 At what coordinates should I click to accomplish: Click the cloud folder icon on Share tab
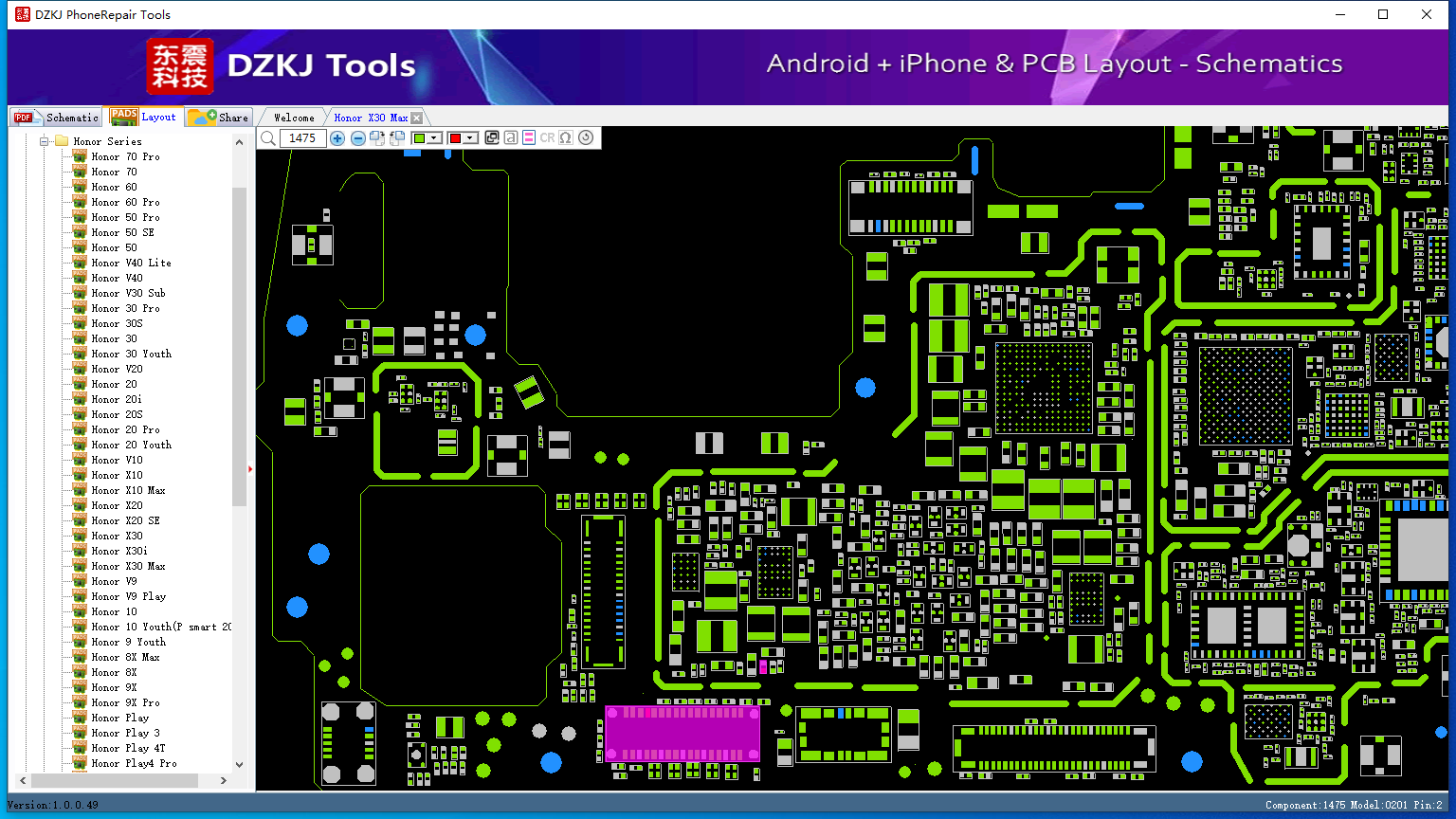pos(201,117)
